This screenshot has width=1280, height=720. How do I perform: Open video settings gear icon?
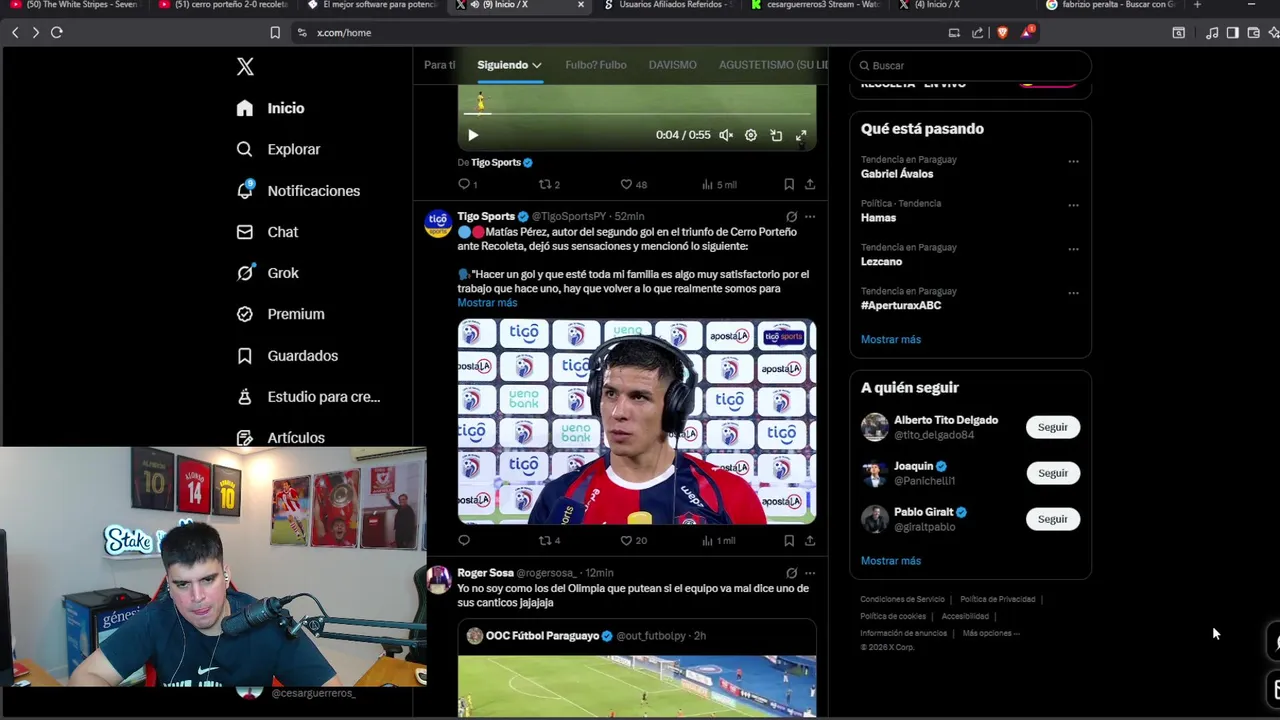[x=751, y=135]
